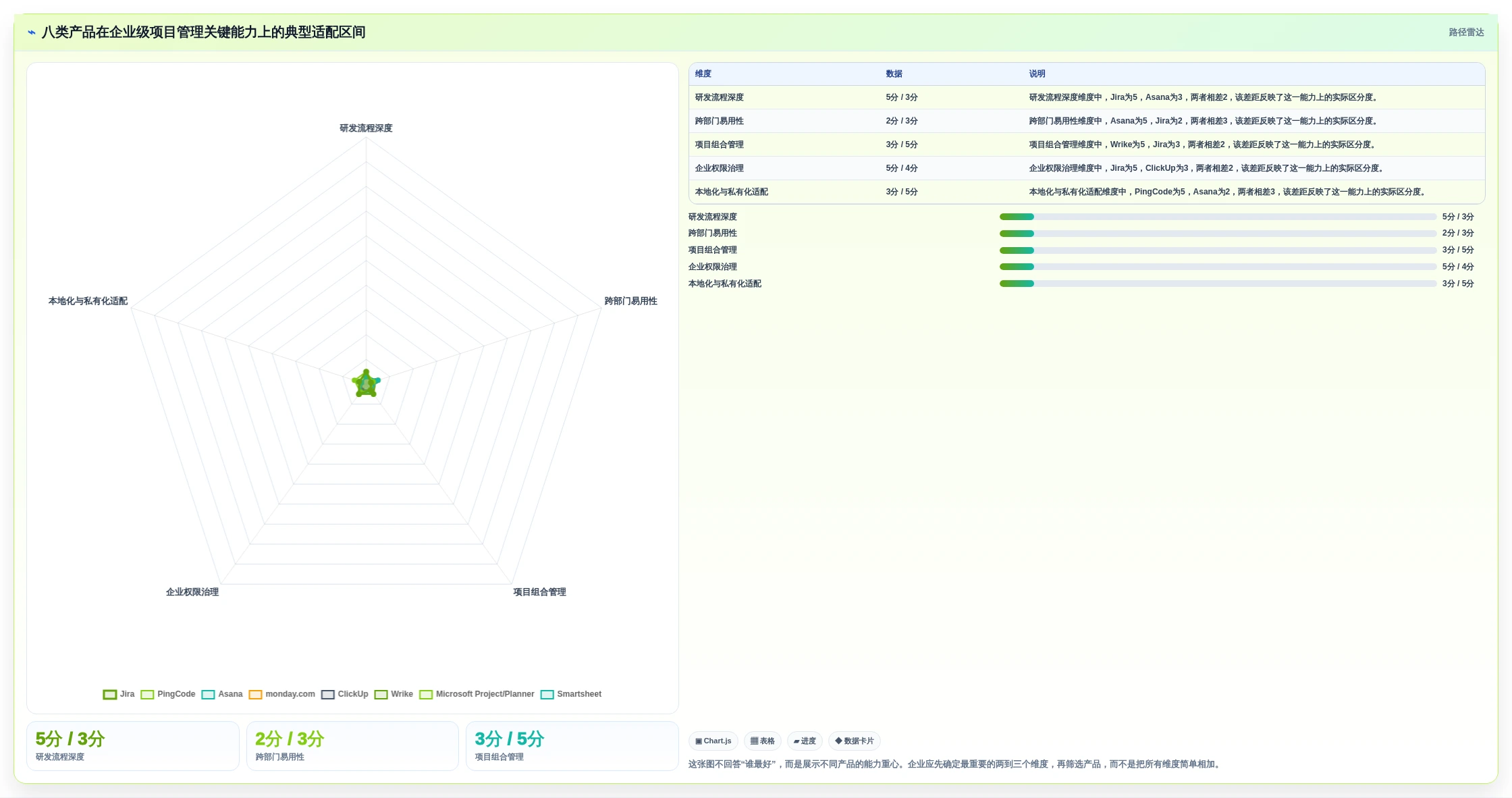Click the green radar data polygon center
Screen dimensions: 1512x798
click(x=366, y=384)
